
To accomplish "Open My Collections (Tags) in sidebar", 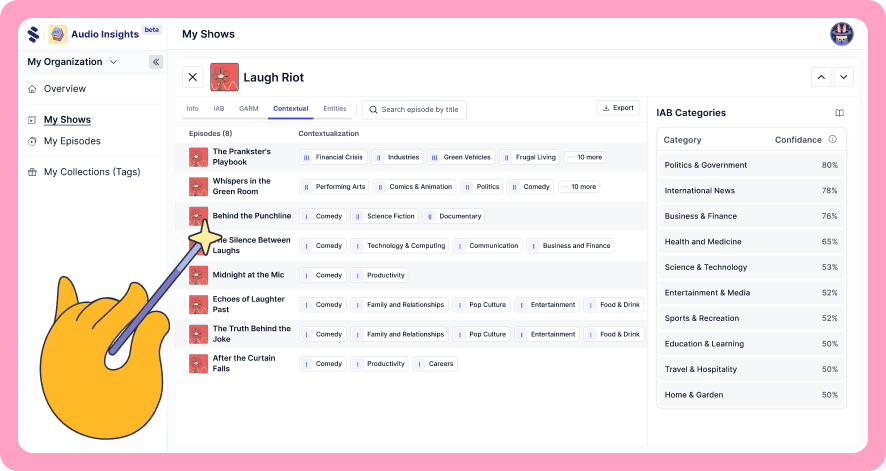I will click(91, 172).
